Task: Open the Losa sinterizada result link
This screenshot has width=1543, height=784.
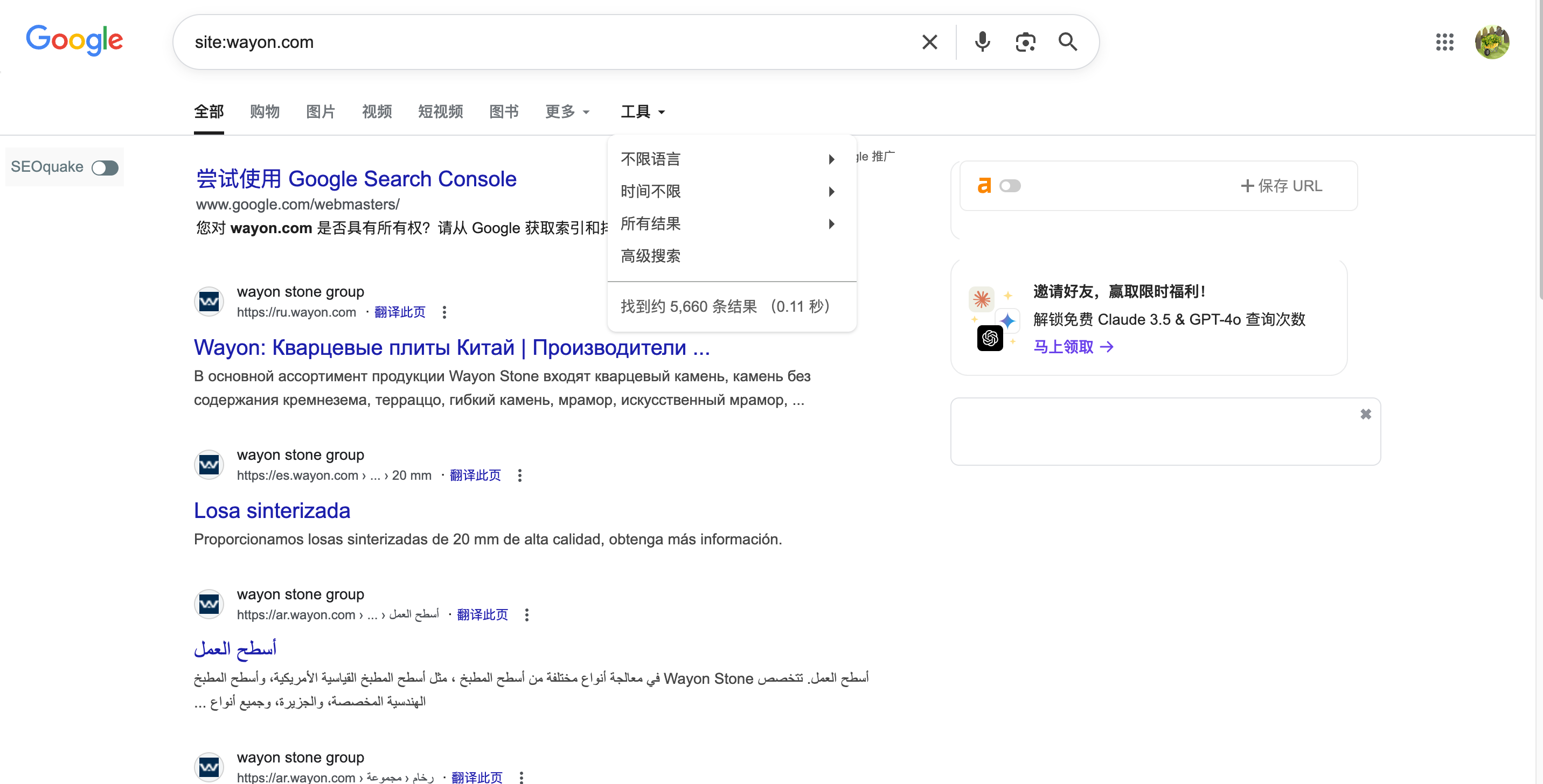Action: [x=272, y=510]
